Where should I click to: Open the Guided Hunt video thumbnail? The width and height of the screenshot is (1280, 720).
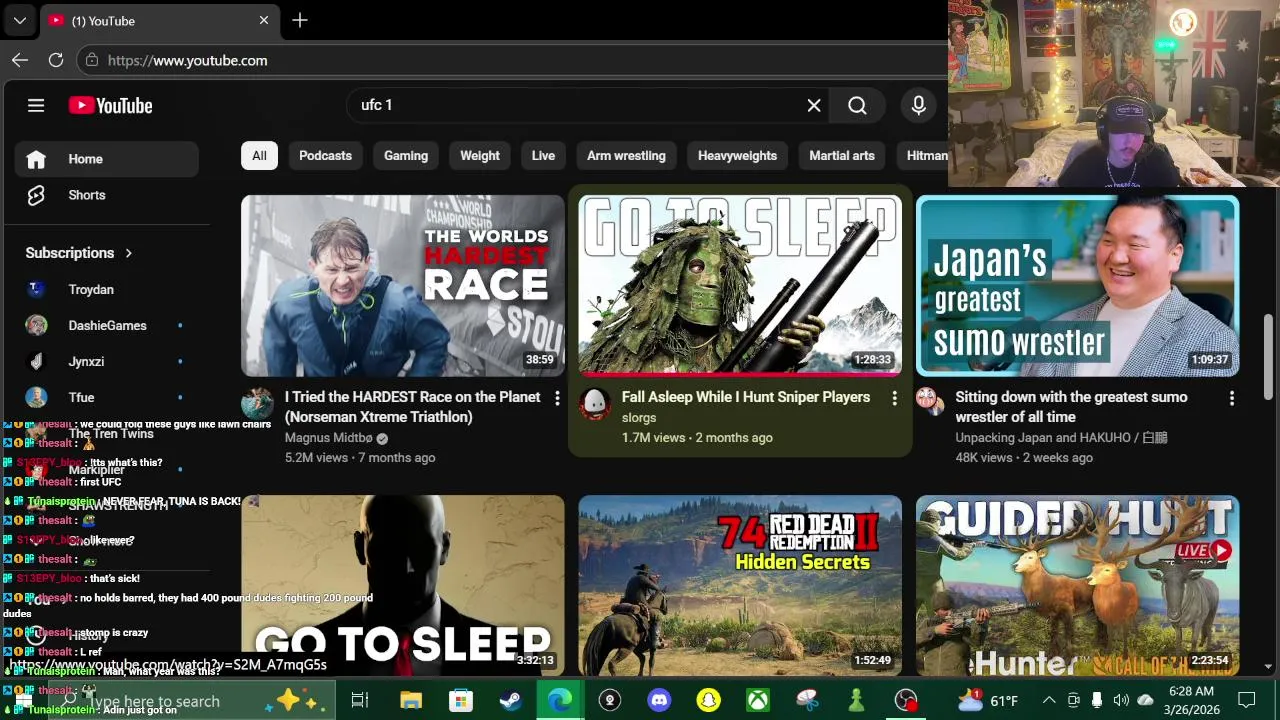coord(1077,586)
